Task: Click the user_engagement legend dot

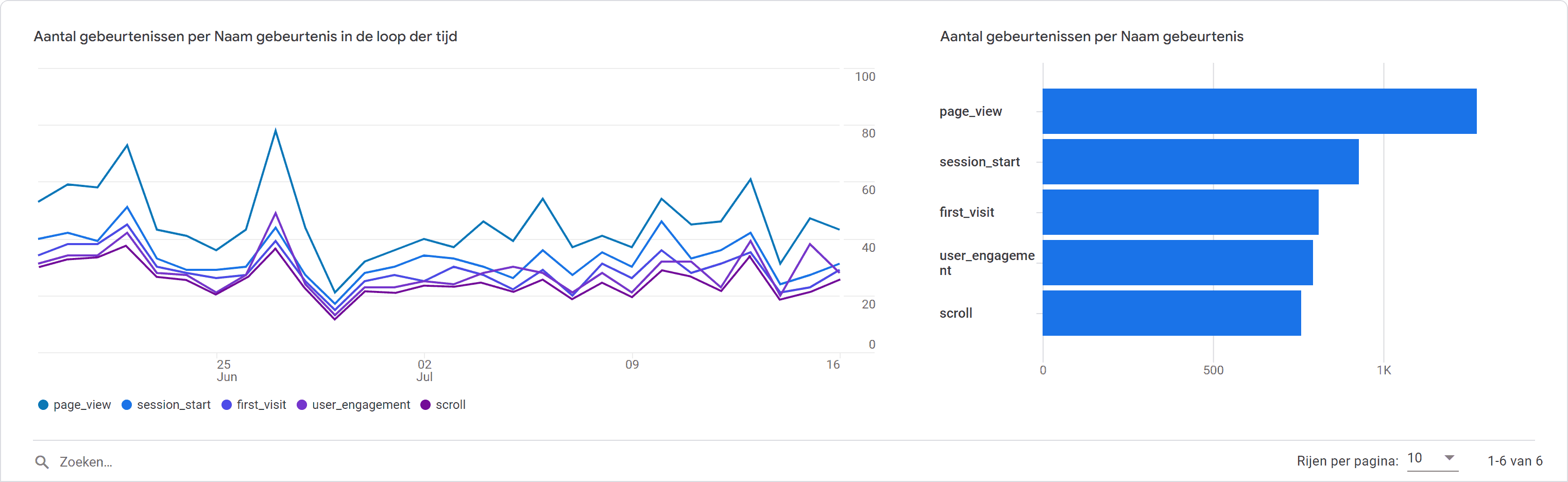Action: (302, 405)
